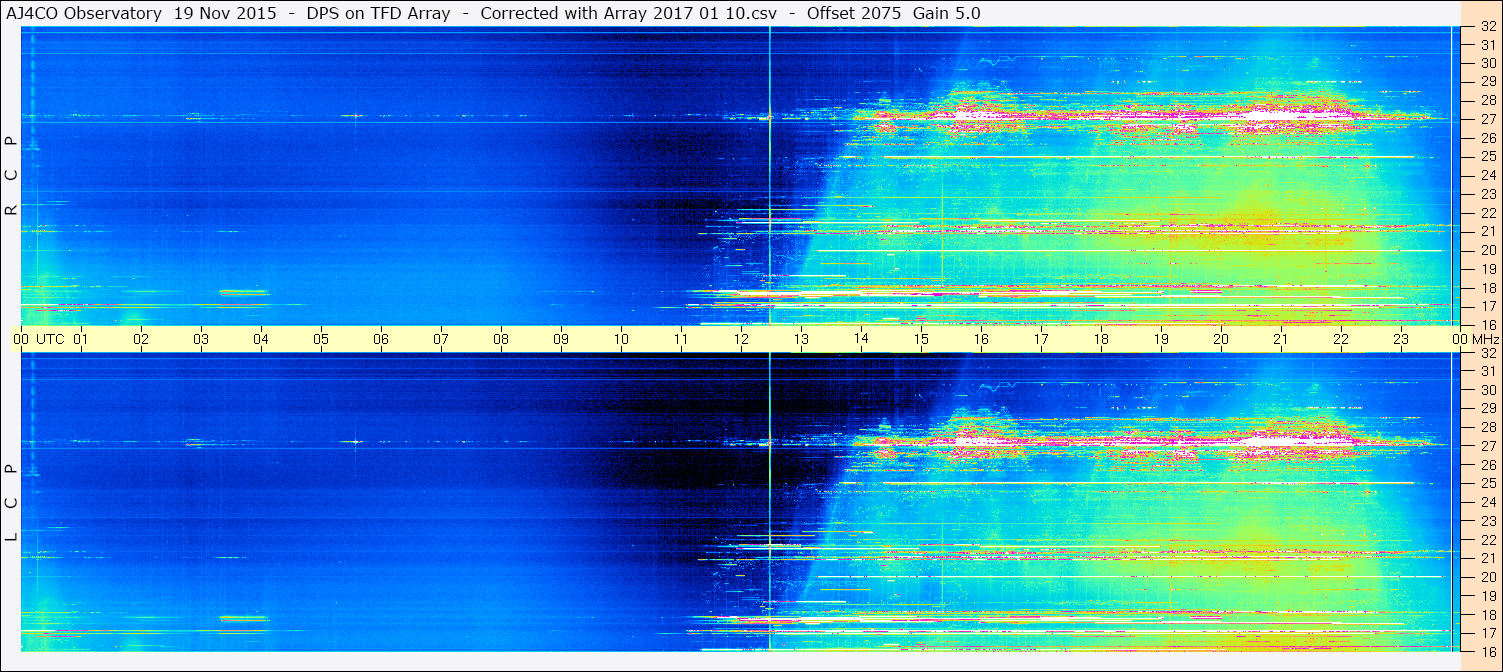Select the "DPS on TFD Array" title text

coord(376,13)
